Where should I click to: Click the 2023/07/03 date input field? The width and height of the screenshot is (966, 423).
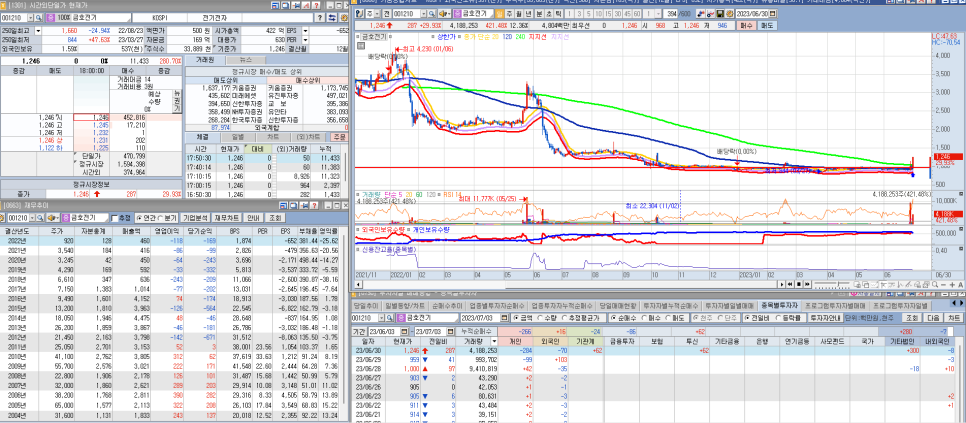[x=482, y=318]
